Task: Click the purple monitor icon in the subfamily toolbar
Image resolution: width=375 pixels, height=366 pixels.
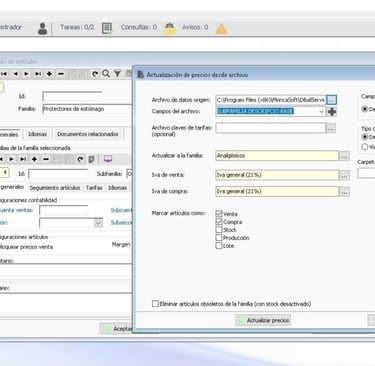Action: [108, 159]
